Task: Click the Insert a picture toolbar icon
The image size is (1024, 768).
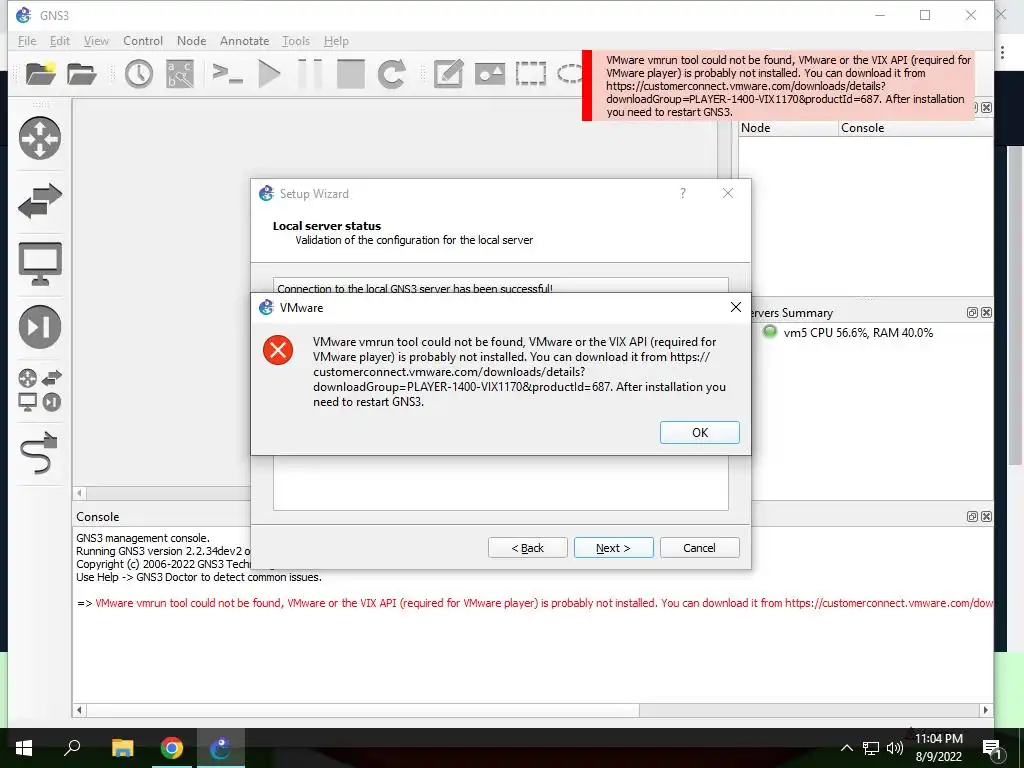Action: [489, 74]
